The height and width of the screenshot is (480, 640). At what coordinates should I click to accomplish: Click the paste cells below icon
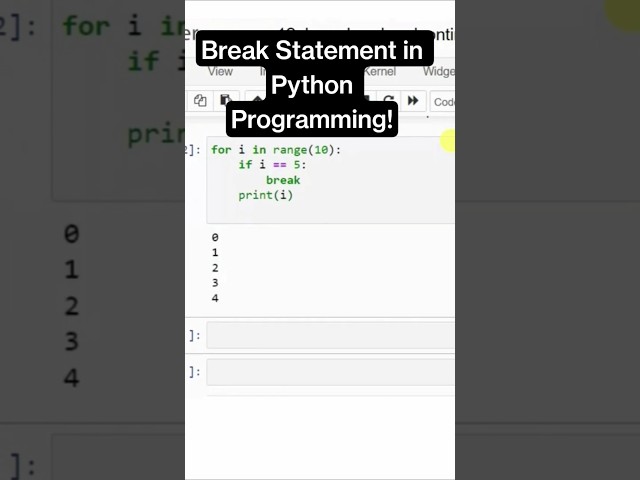(224, 100)
